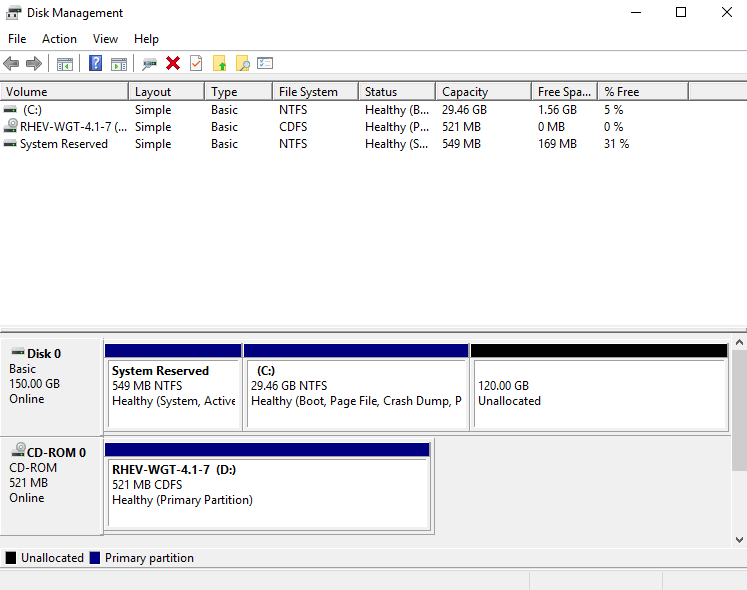Select the (C:) partition block on Disk 0
Image resolution: width=747 pixels, height=590 pixels.
tap(356, 394)
